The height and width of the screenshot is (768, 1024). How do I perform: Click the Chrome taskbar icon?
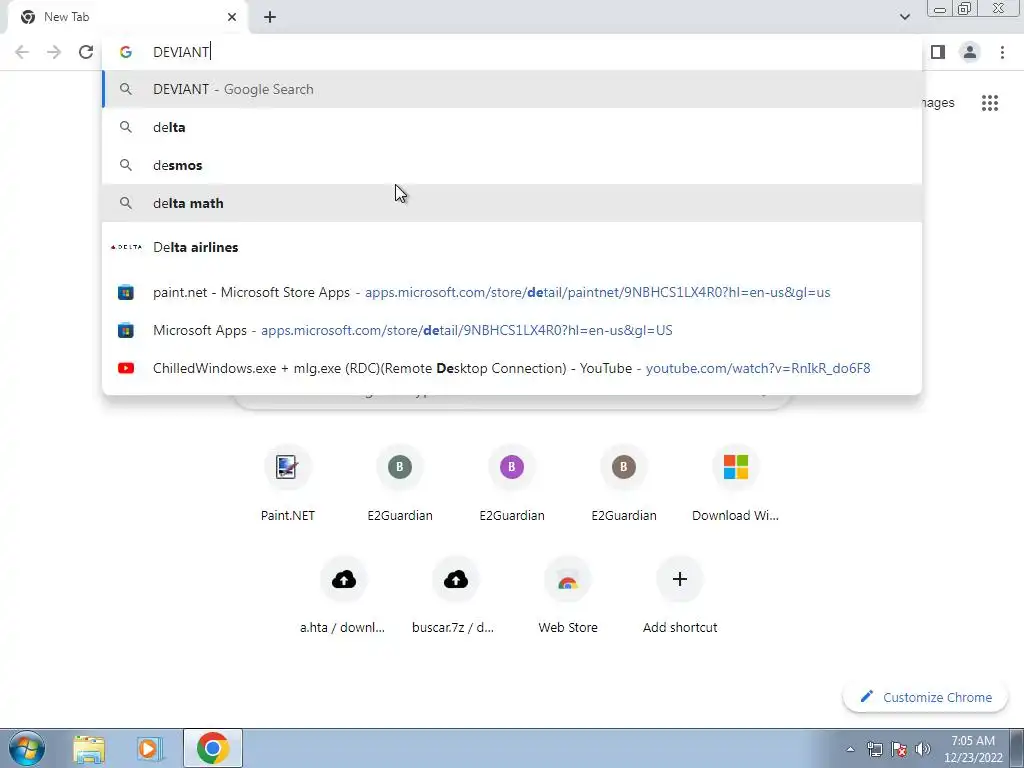coord(212,748)
